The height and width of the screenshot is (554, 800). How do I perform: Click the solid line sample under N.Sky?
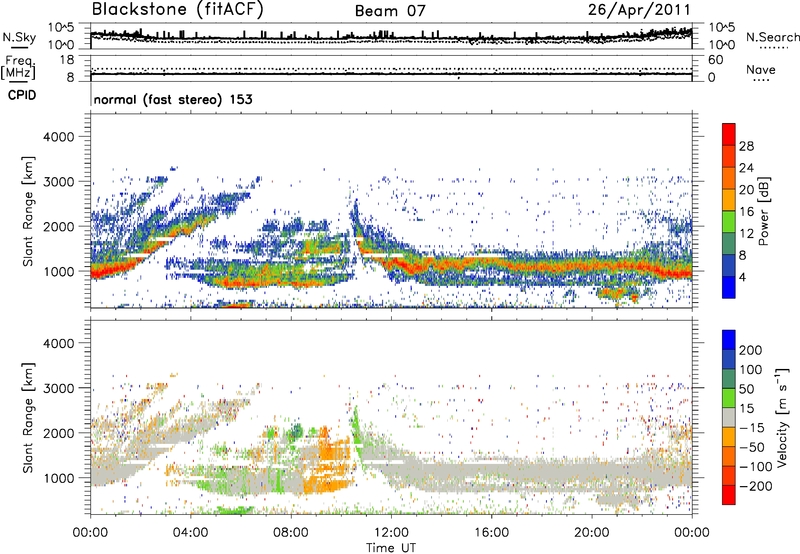[x=19, y=48]
